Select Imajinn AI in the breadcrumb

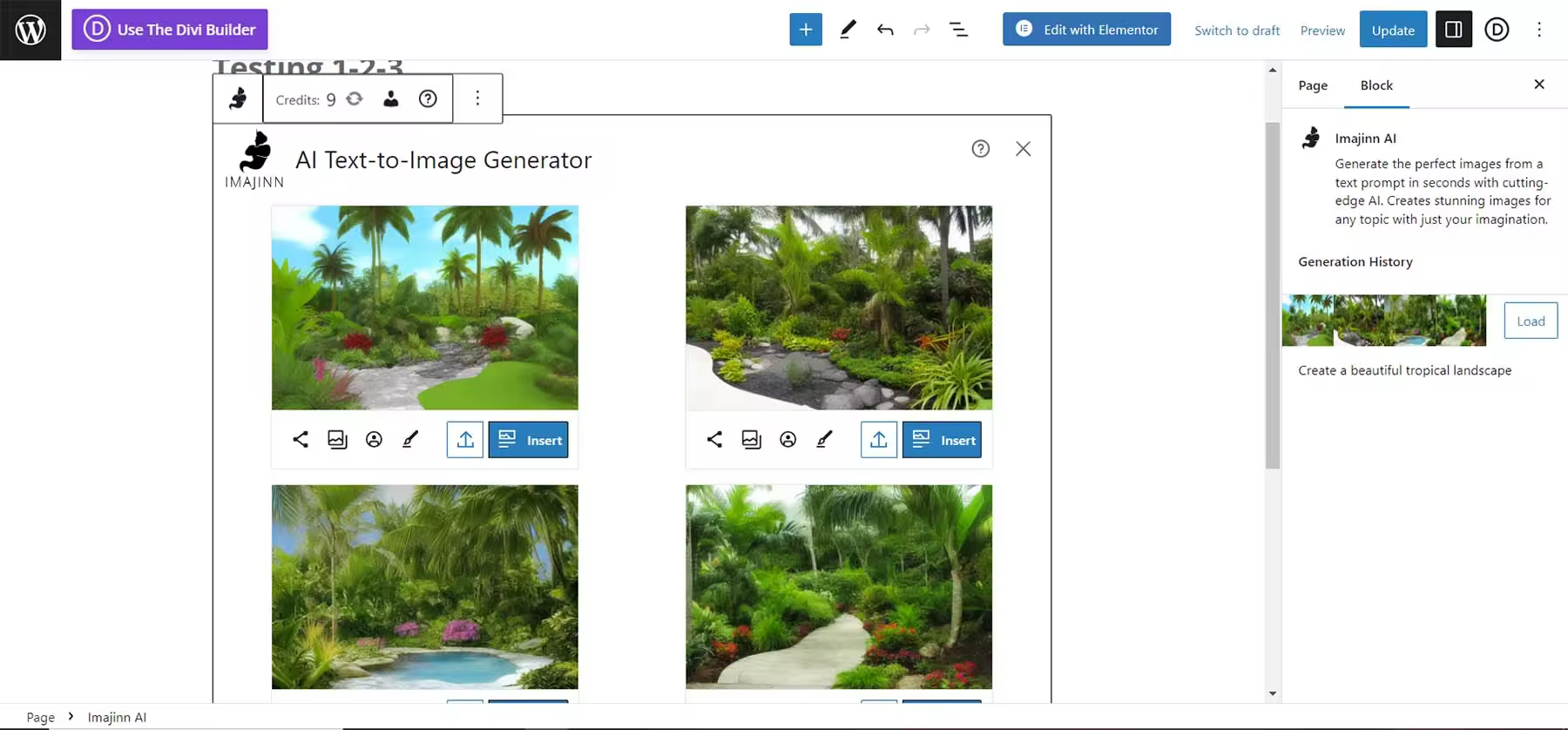pyautogui.click(x=117, y=717)
